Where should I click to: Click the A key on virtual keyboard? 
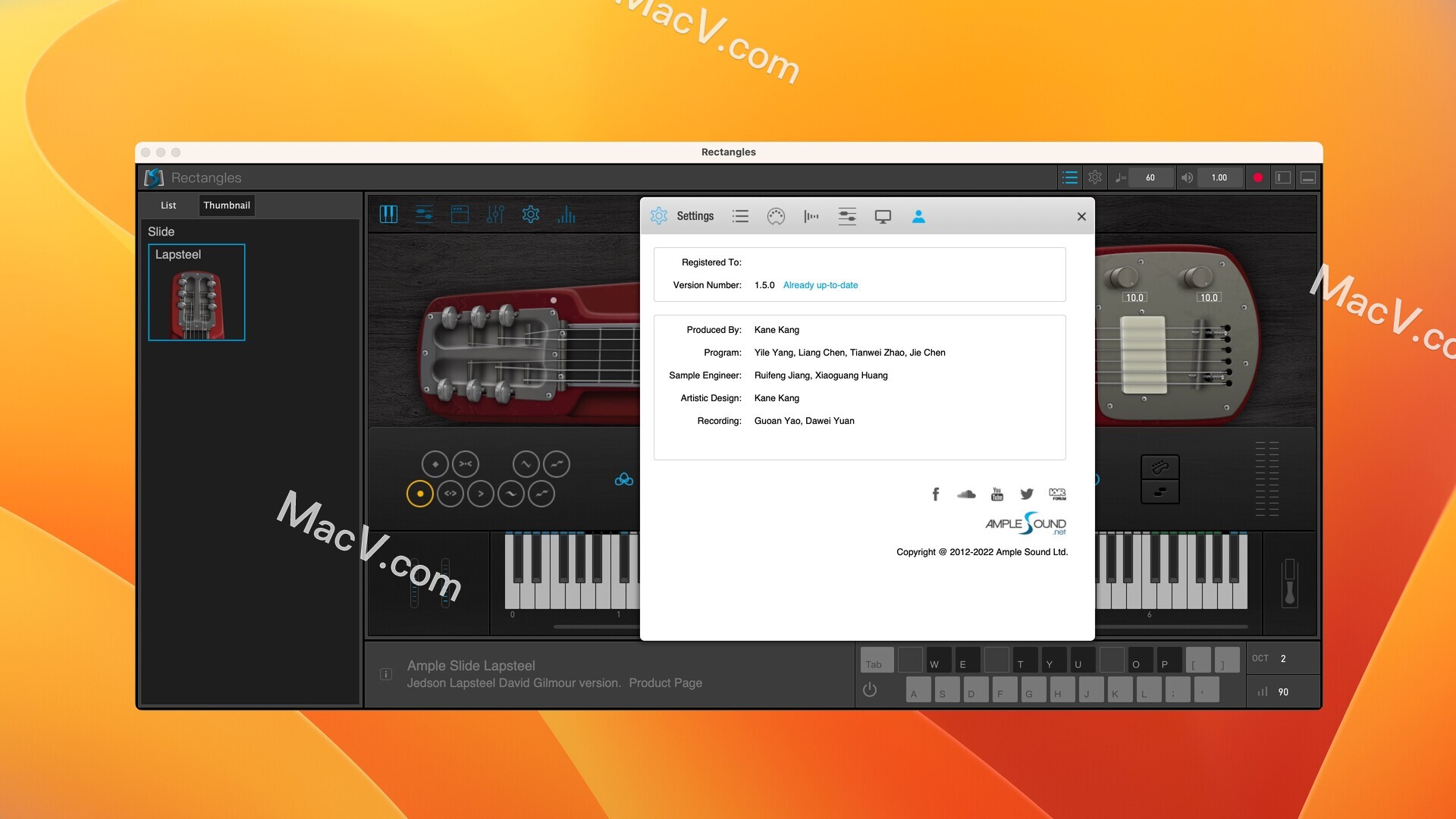pyautogui.click(x=918, y=689)
